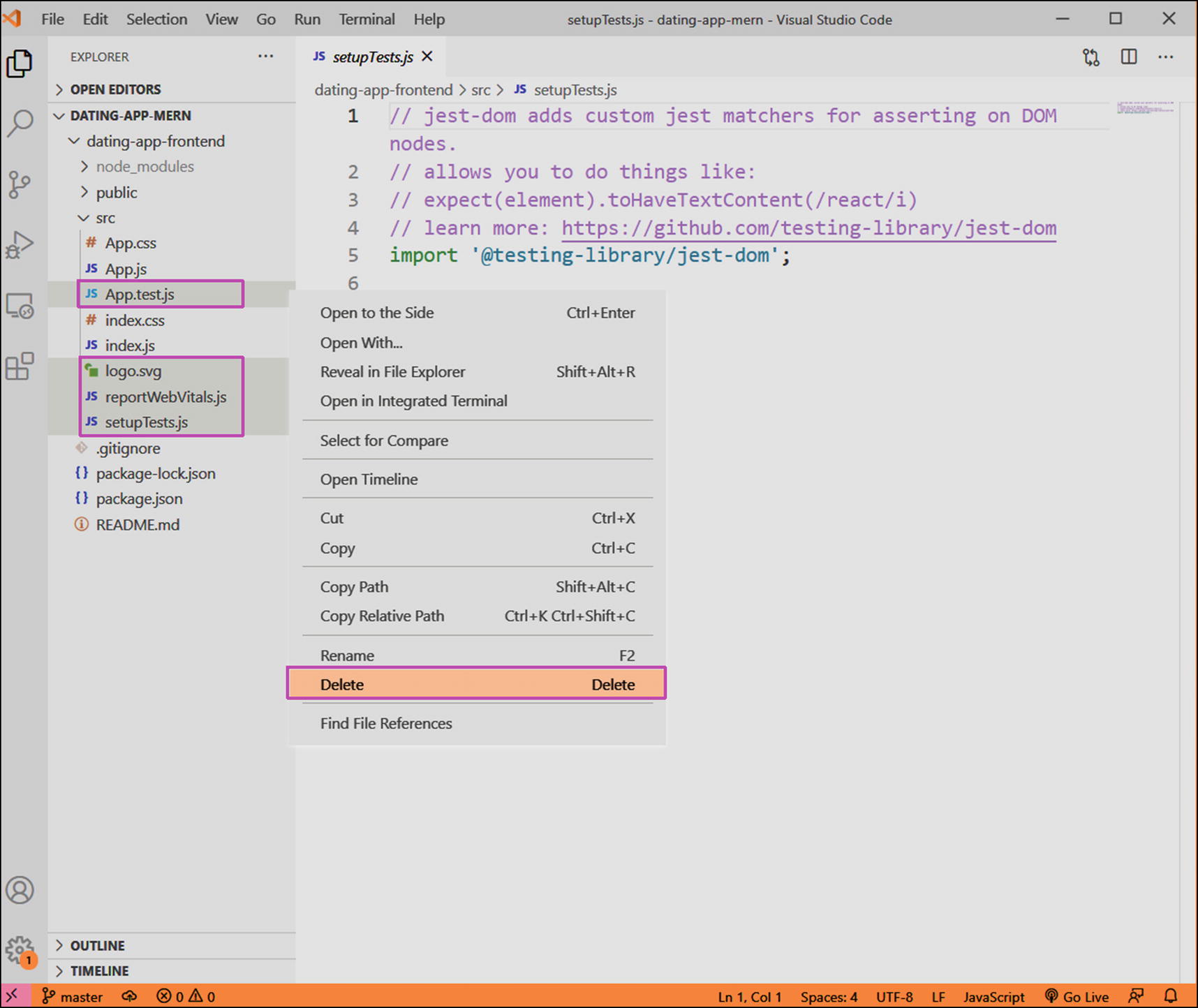Close the setupTests.js editor tab

(x=427, y=57)
